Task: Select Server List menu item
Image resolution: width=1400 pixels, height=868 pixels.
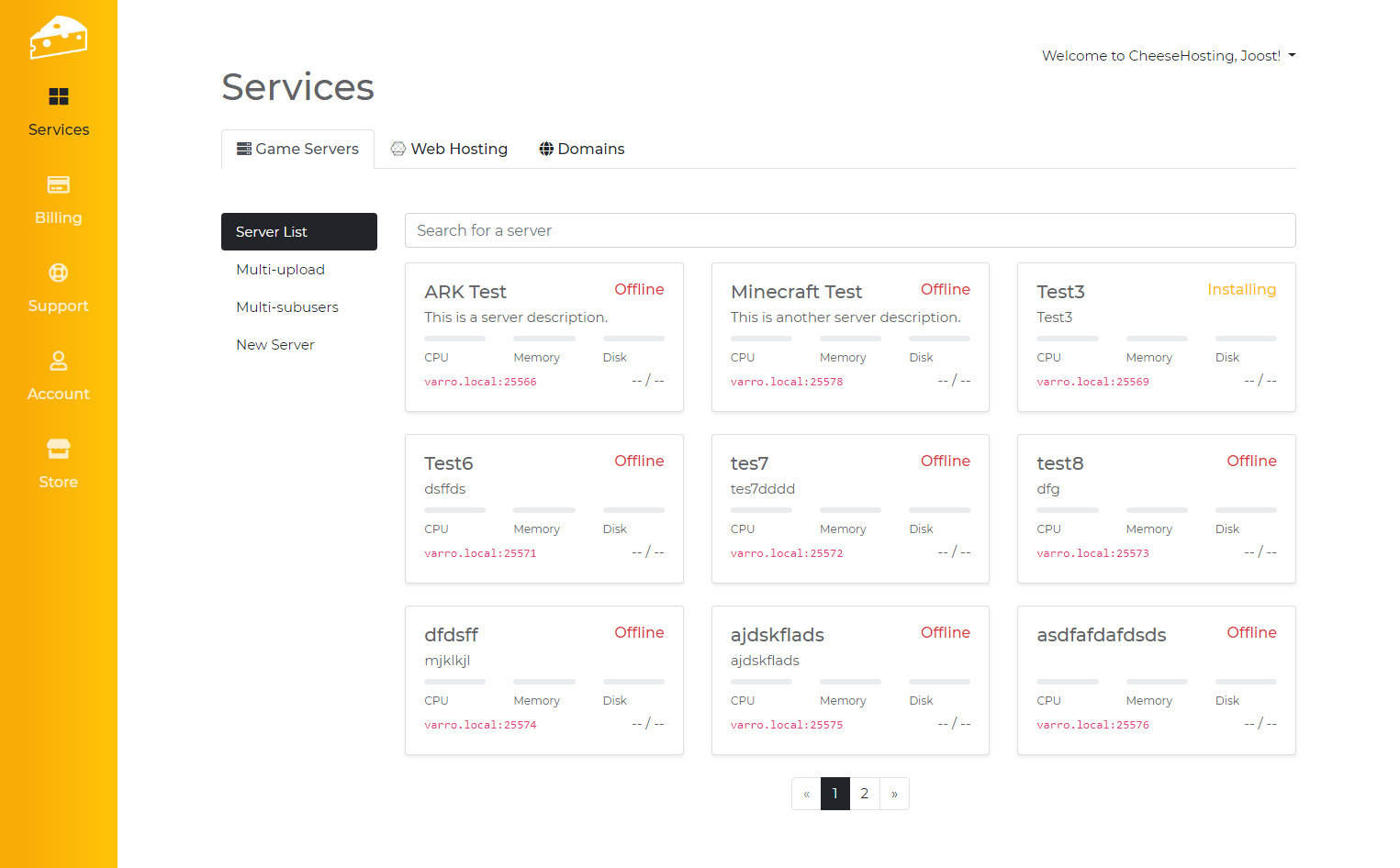Action: tap(298, 232)
